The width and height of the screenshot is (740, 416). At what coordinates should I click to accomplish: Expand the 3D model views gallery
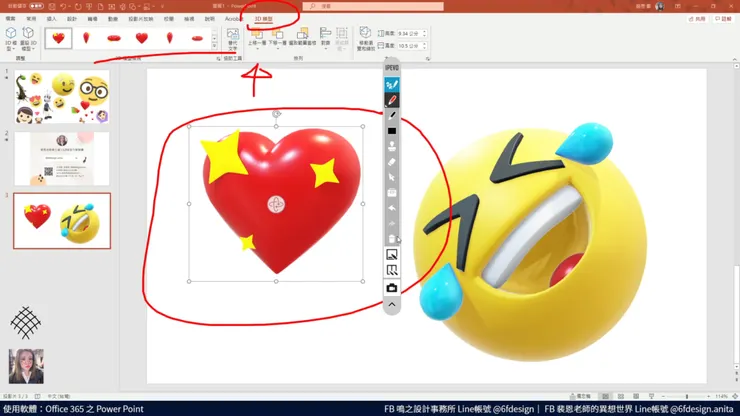pyautogui.click(x=215, y=46)
